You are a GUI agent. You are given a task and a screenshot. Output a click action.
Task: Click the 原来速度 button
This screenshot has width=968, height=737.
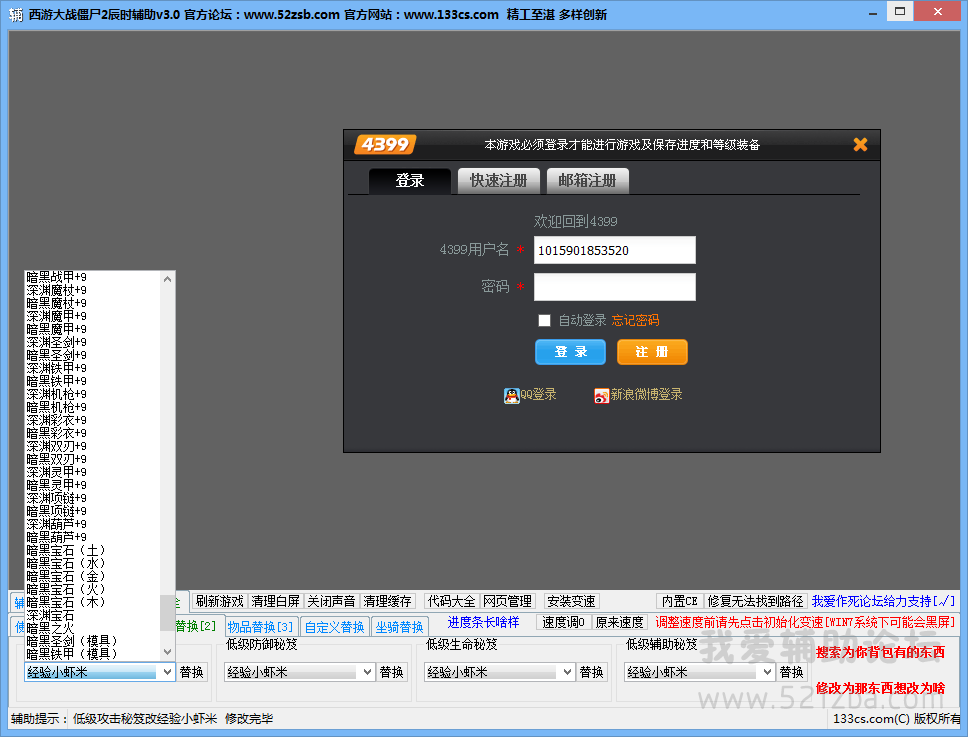point(619,622)
